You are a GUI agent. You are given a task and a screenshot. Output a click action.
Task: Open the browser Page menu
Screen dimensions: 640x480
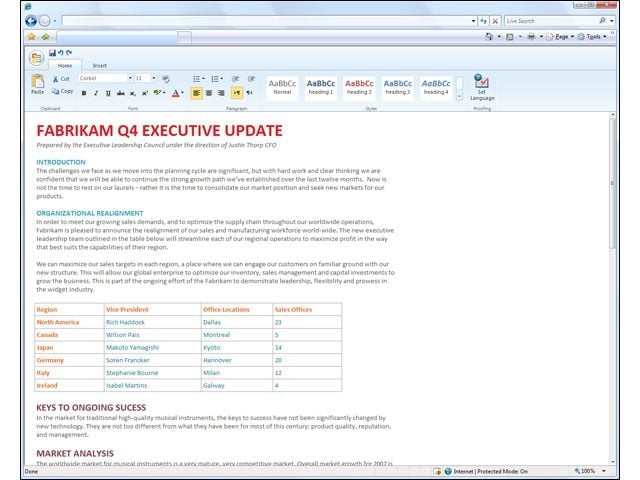tap(560, 37)
